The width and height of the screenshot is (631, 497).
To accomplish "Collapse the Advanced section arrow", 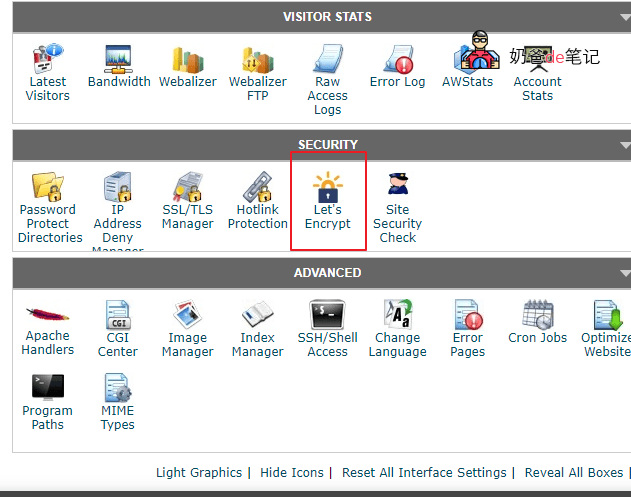I will coord(625,273).
